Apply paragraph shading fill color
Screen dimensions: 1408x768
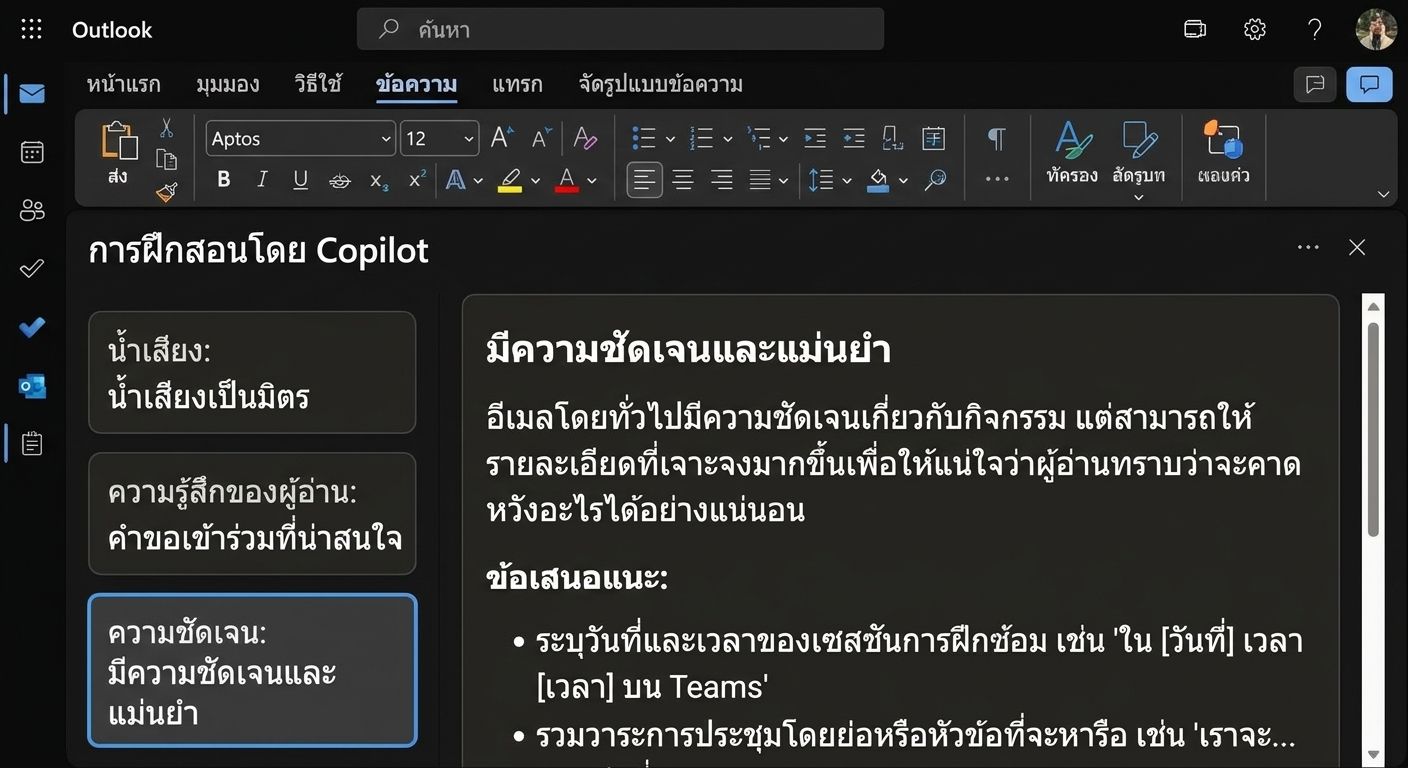point(879,181)
